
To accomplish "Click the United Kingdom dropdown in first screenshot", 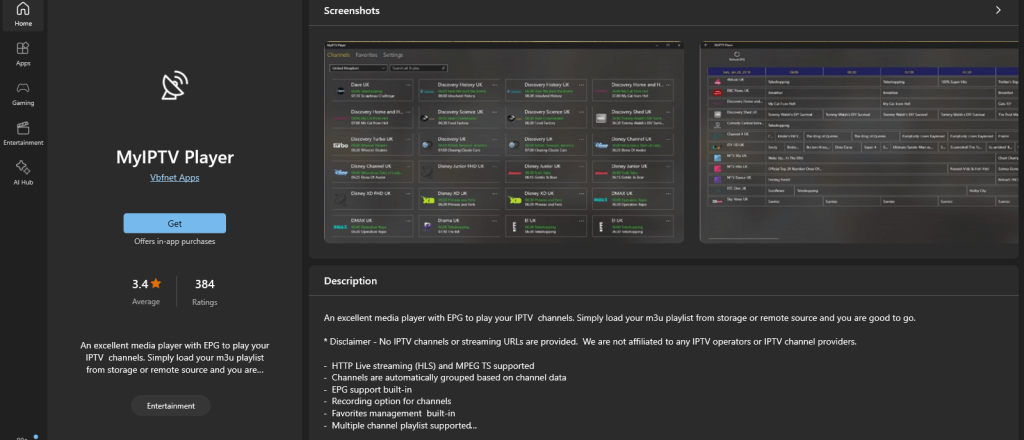I will (x=357, y=68).
